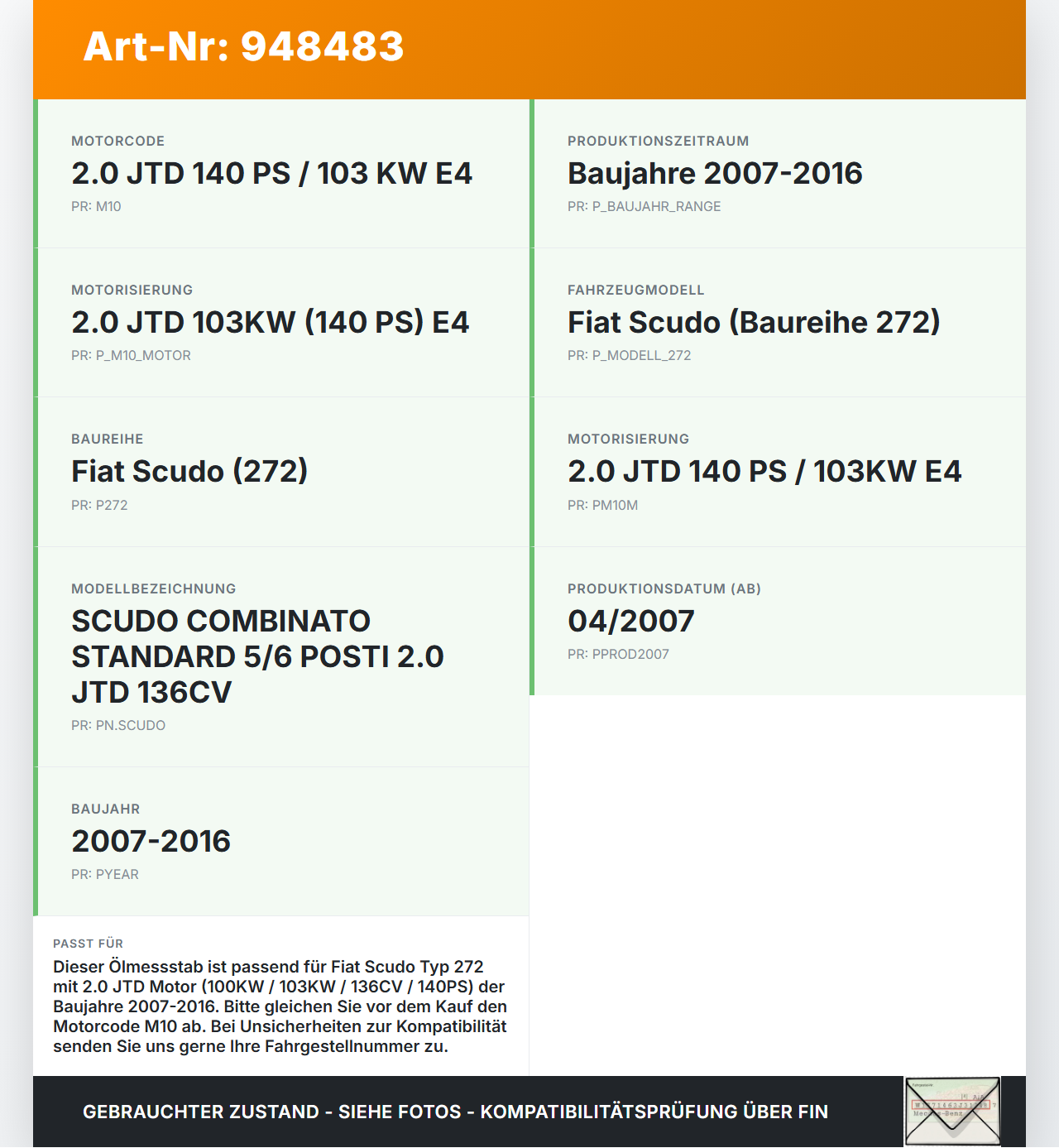Click the 'FAHRZEUGMODELL' label
The width and height of the screenshot is (1059, 1148).
636,291
